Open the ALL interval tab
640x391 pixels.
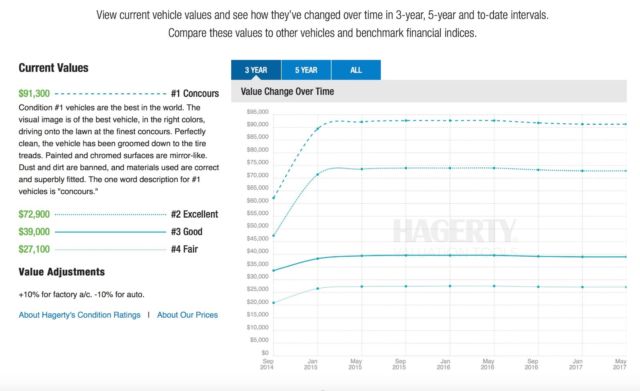356,70
